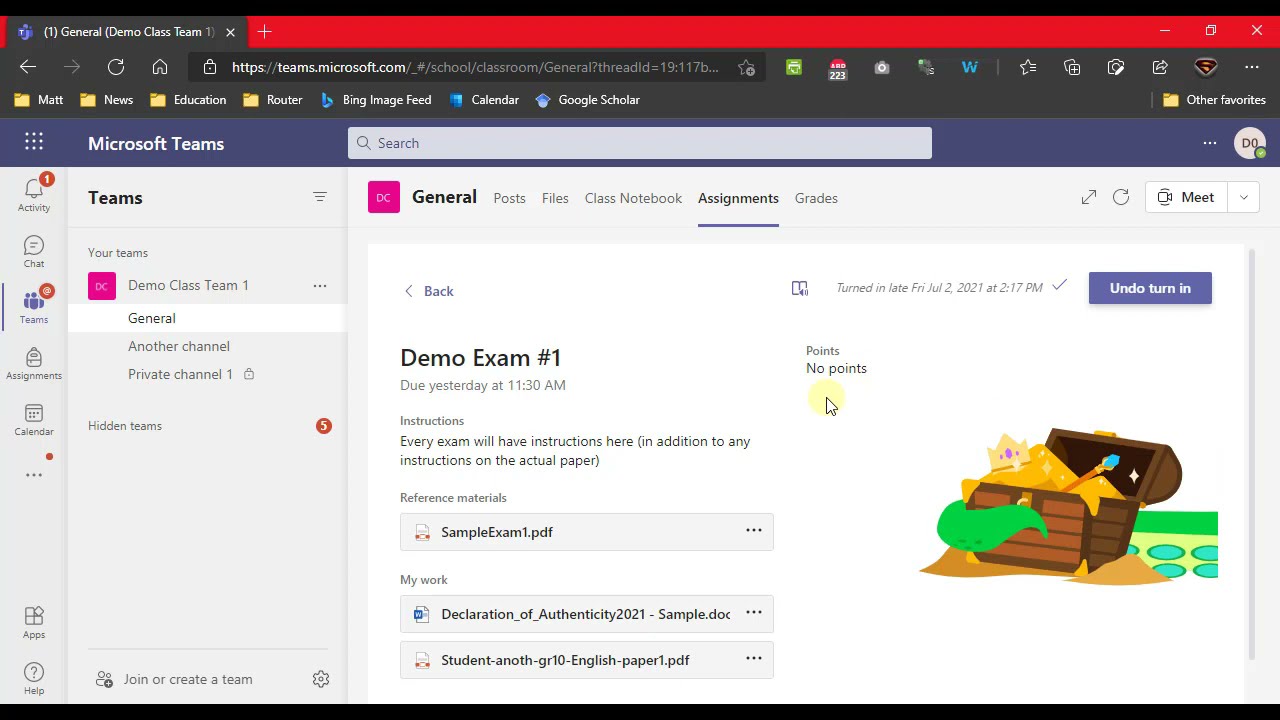Image resolution: width=1280 pixels, height=720 pixels.
Task: Open the app launcher waffle grid
Action: (34, 142)
